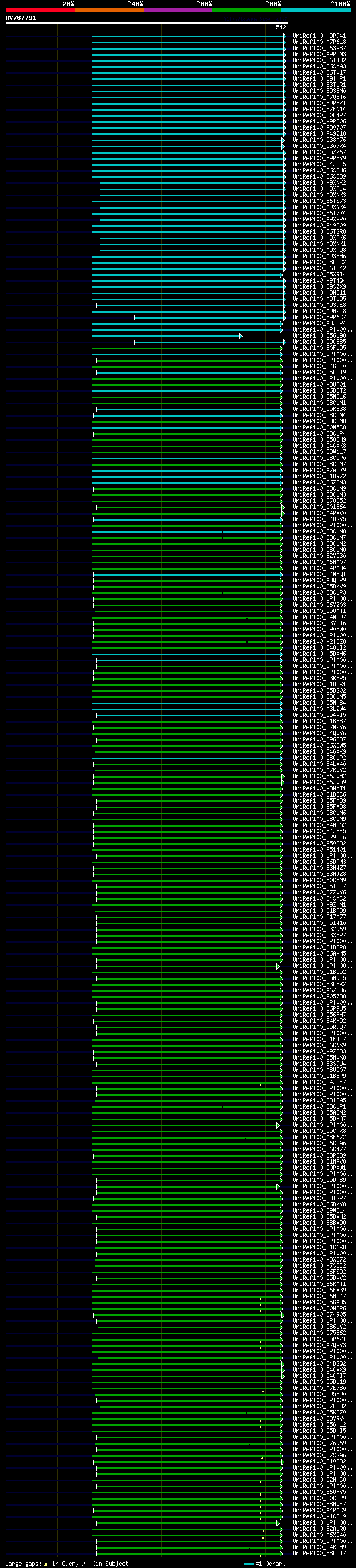Click the orange ~40% identity legend segment

point(109,10)
